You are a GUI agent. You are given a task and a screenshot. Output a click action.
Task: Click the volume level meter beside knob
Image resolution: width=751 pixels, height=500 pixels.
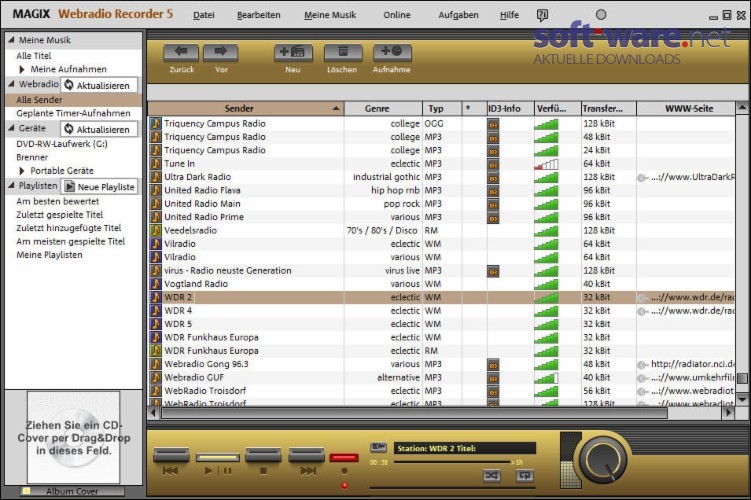pos(570,461)
